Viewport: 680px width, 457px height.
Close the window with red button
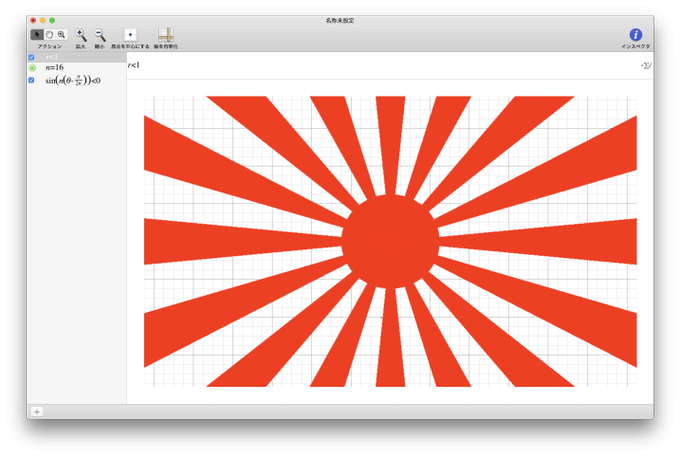pyautogui.click(x=33, y=20)
